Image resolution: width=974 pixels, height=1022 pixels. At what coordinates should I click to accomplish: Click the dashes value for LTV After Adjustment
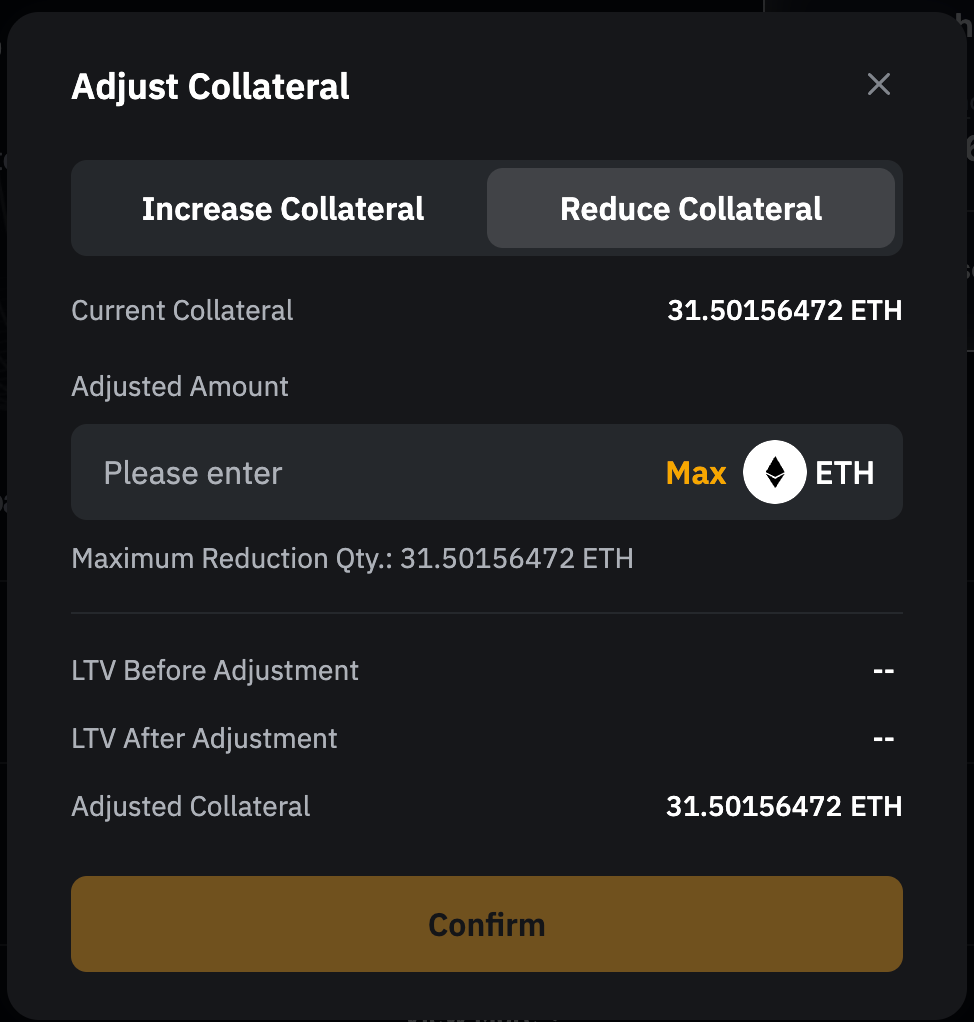coord(883,739)
